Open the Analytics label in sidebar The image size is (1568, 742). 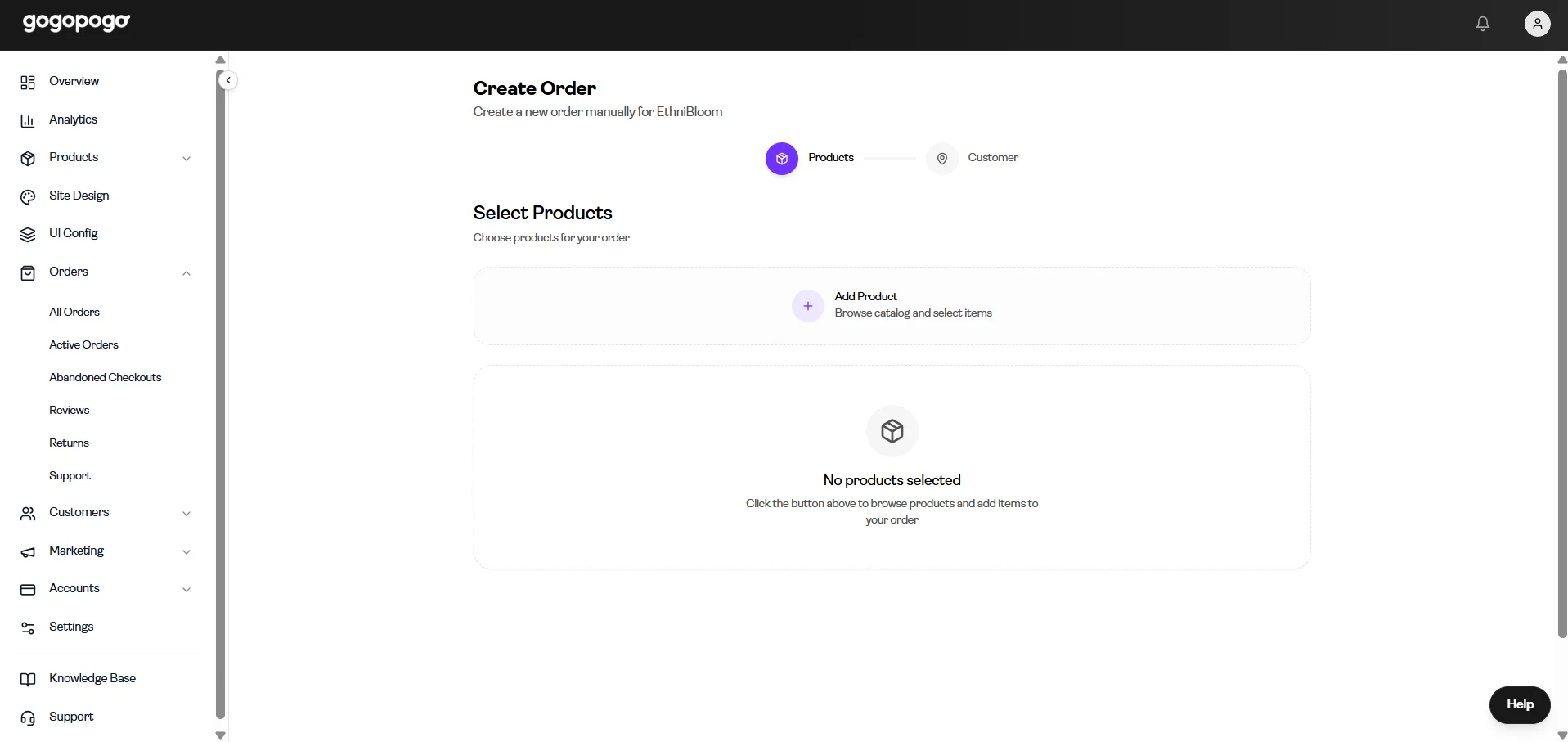click(x=73, y=119)
